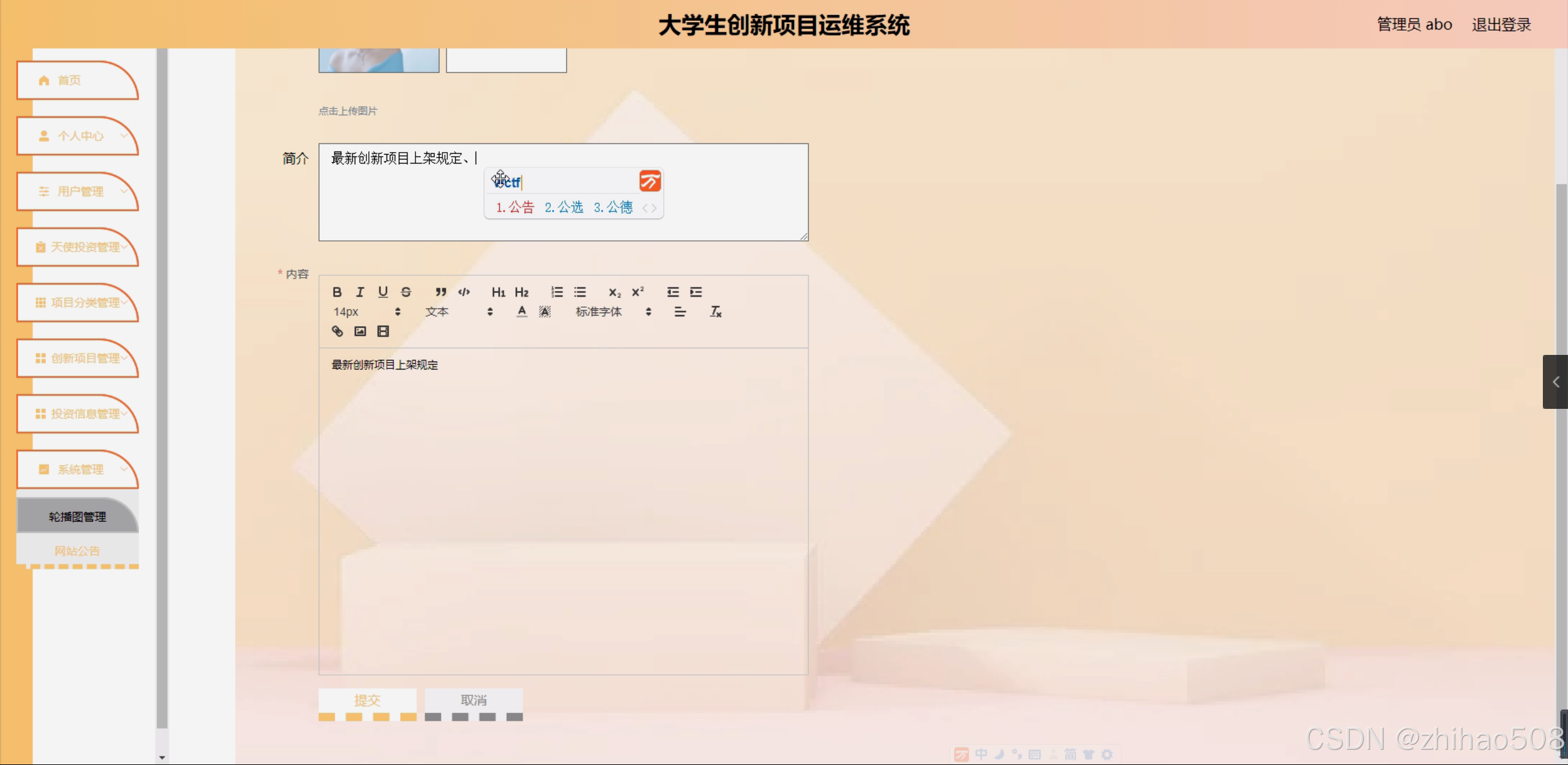Go to 首页 in the sidebar

point(69,80)
